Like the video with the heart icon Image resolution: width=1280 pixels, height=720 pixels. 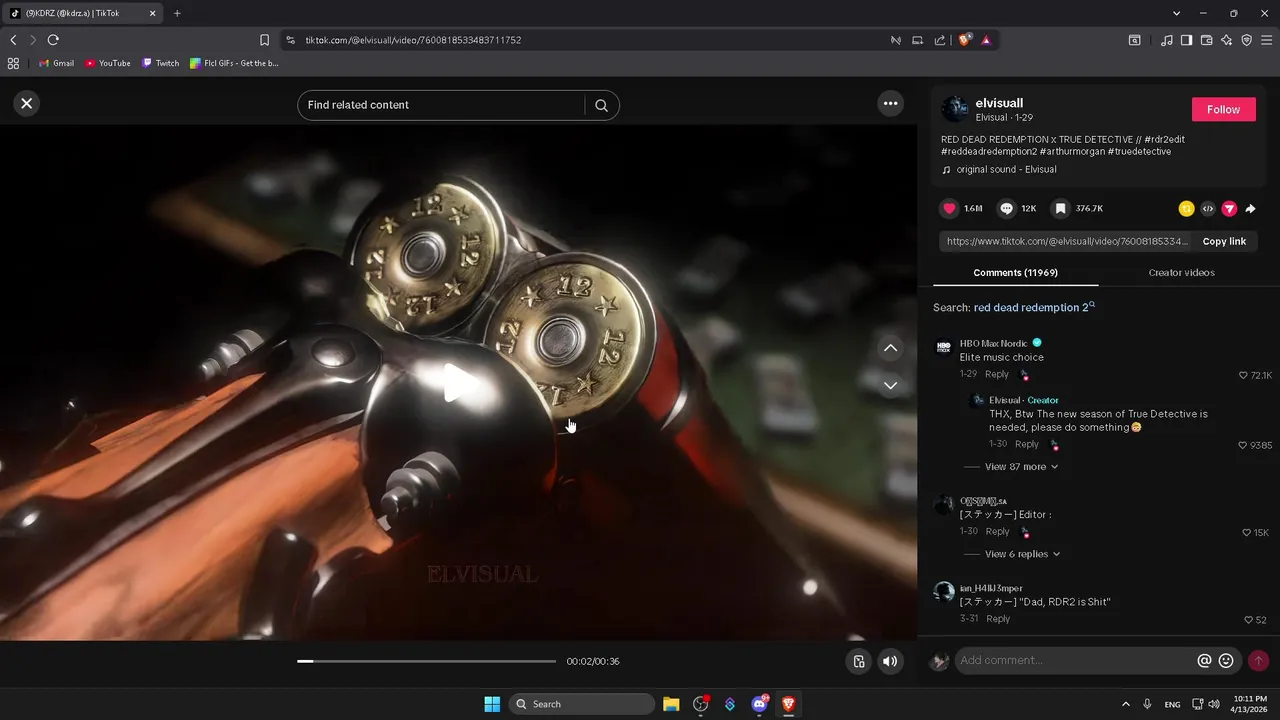pos(950,208)
